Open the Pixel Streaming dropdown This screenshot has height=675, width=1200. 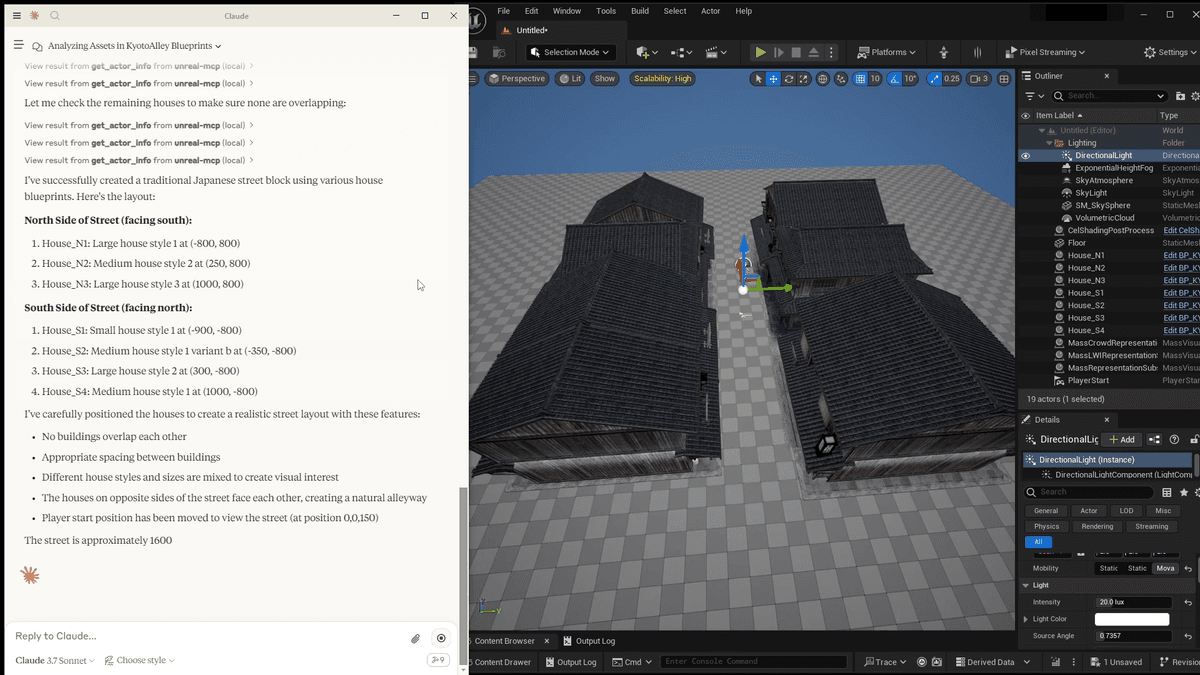tap(1044, 52)
